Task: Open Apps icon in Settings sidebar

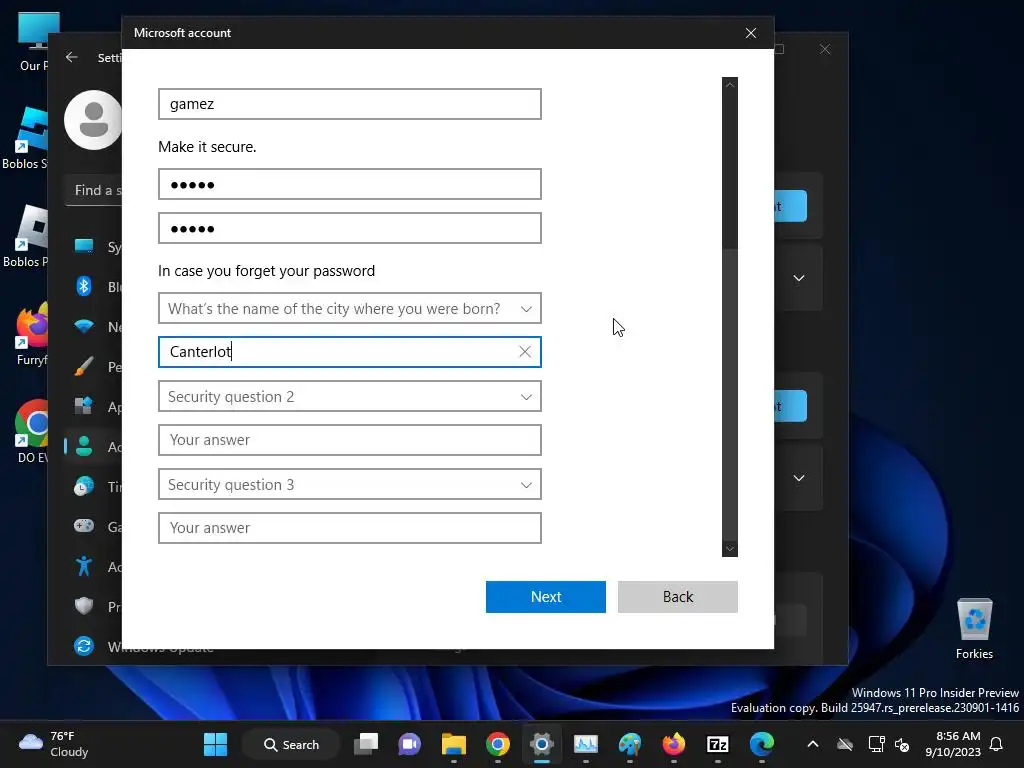Action: tap(84, 406)
